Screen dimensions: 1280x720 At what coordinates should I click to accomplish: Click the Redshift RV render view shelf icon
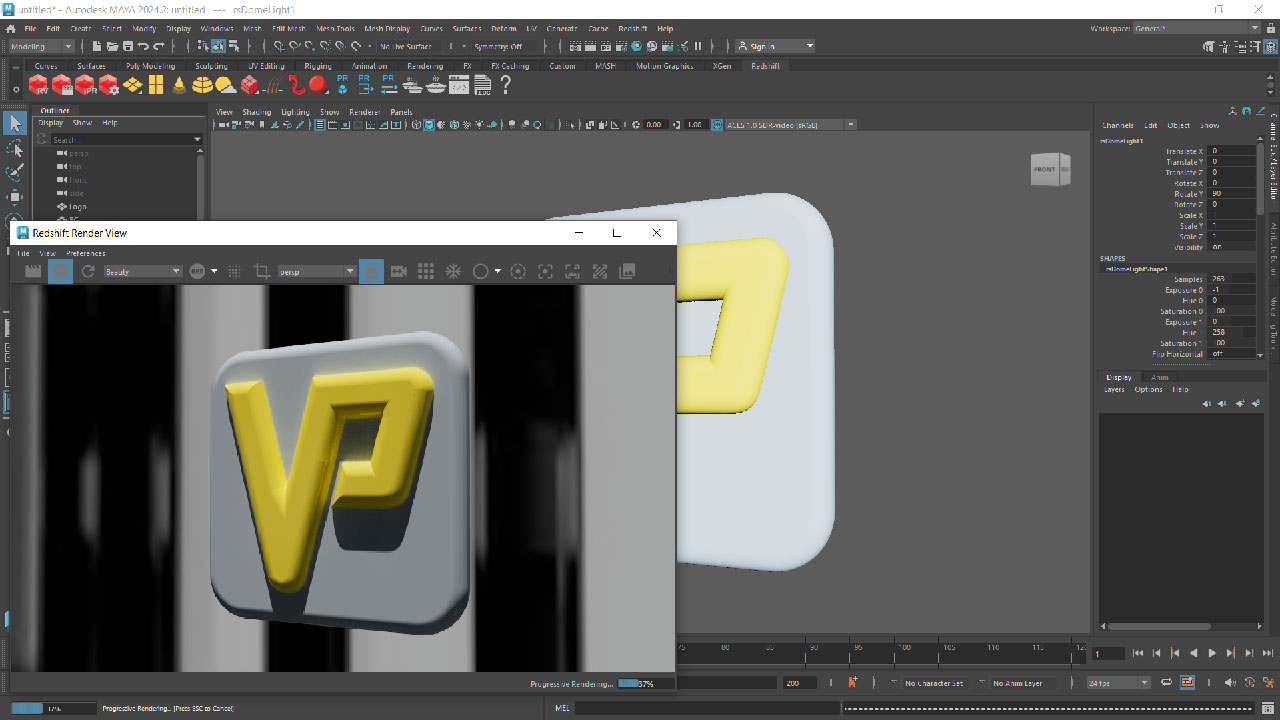coord(38,85)
